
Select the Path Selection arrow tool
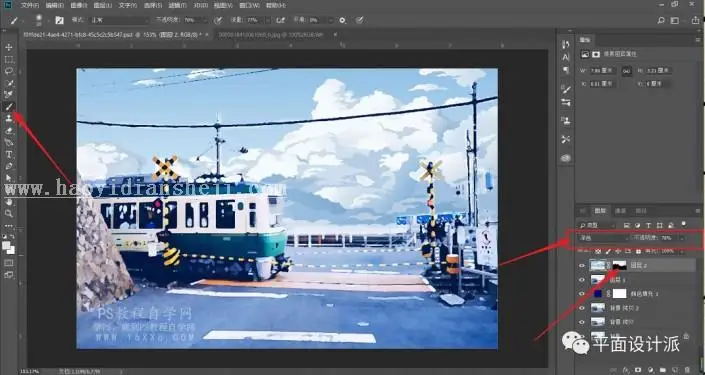point(9,178)
